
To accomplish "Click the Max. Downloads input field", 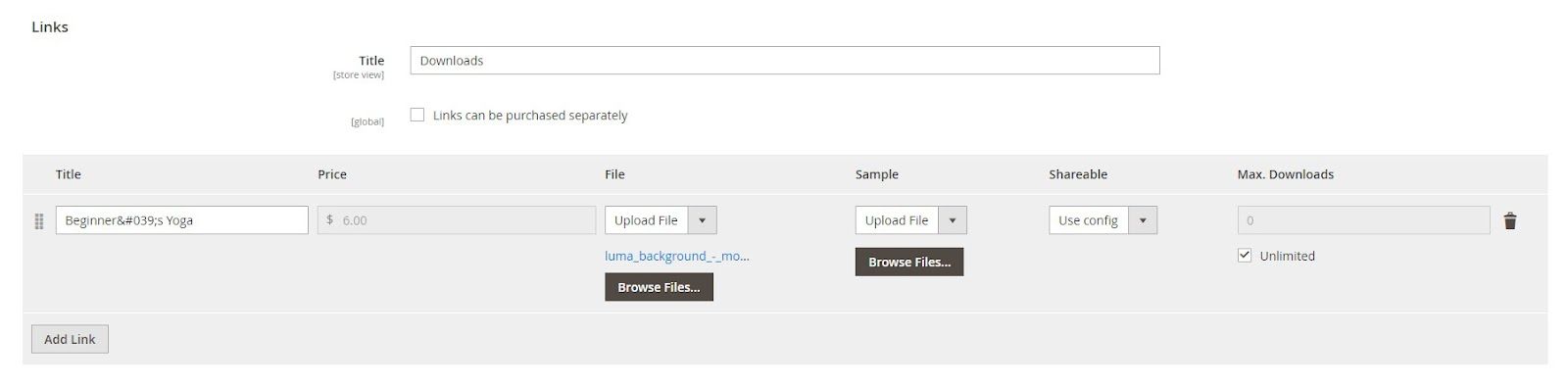I will [1364, 220].
